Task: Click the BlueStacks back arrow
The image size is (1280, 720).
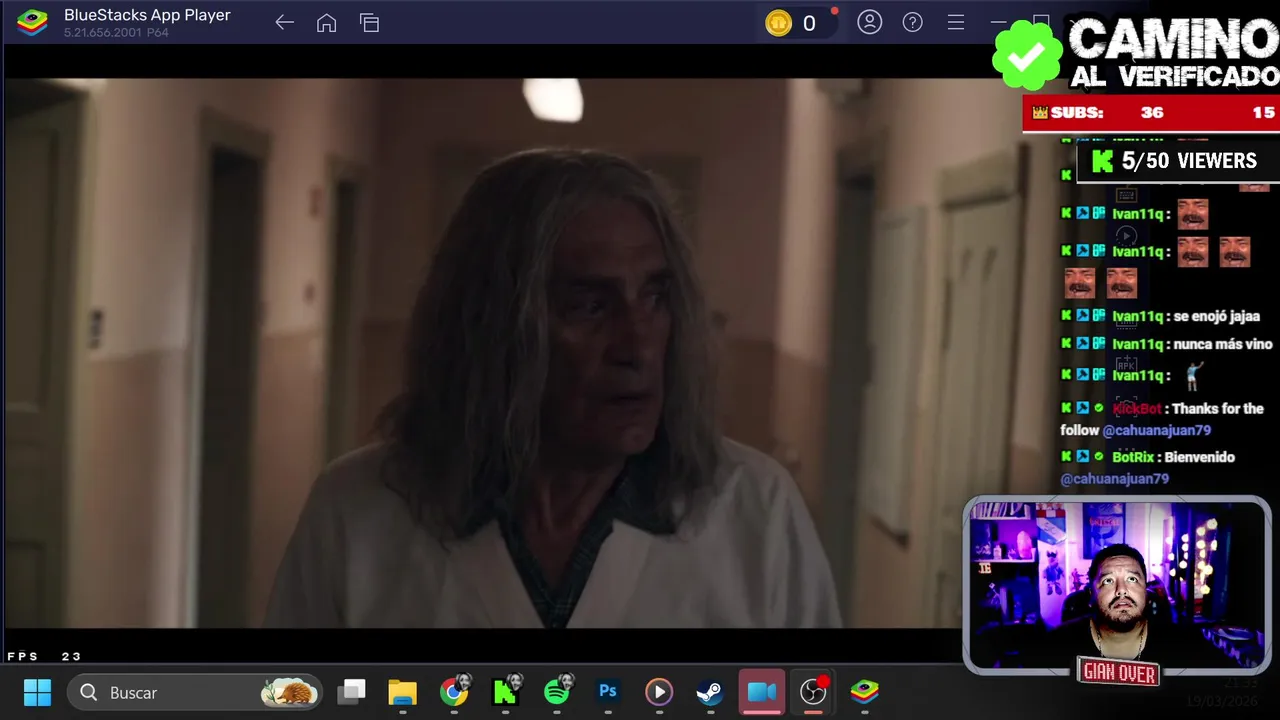Action: click(284, 23)
